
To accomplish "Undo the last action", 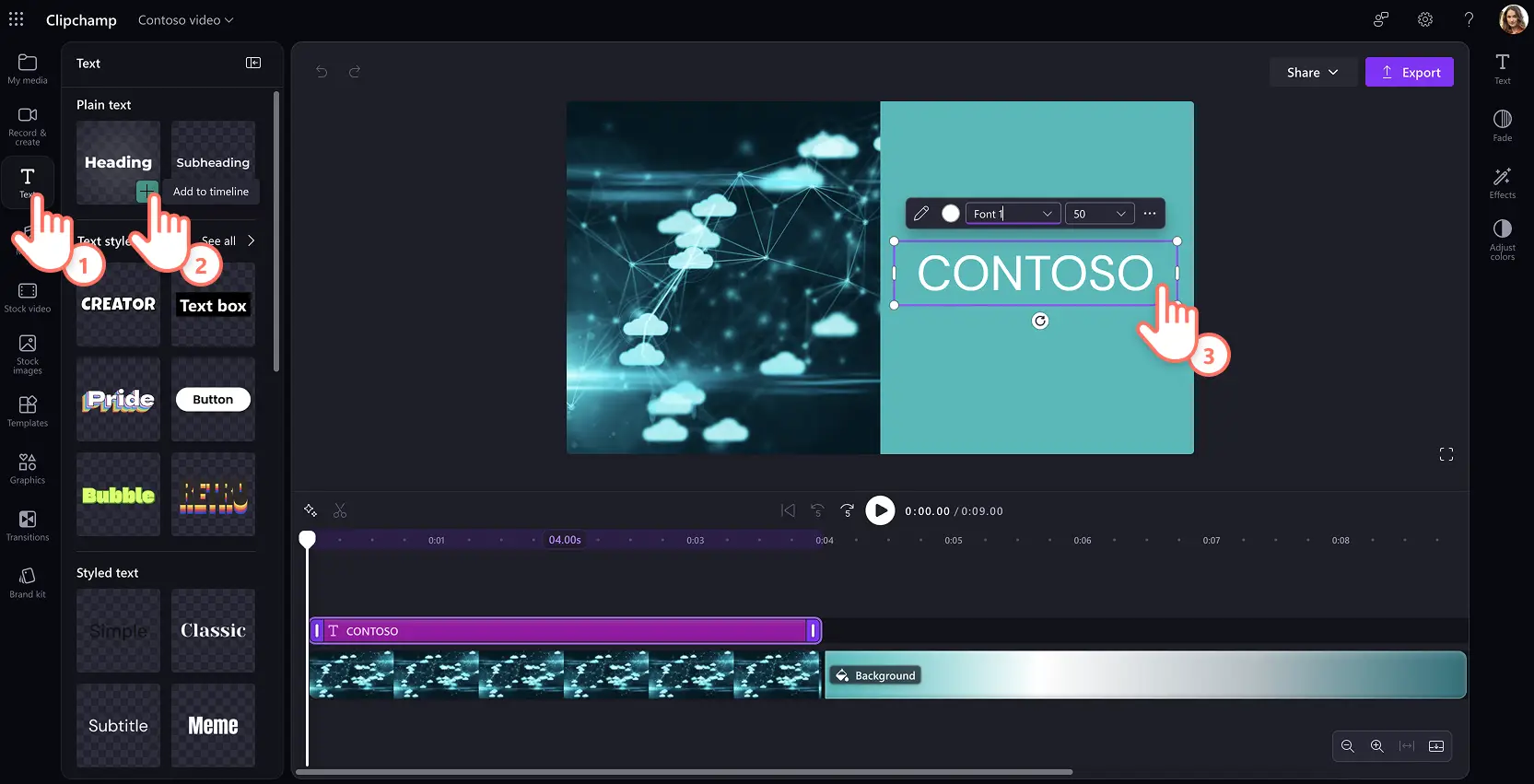I will tap(322, 72).
